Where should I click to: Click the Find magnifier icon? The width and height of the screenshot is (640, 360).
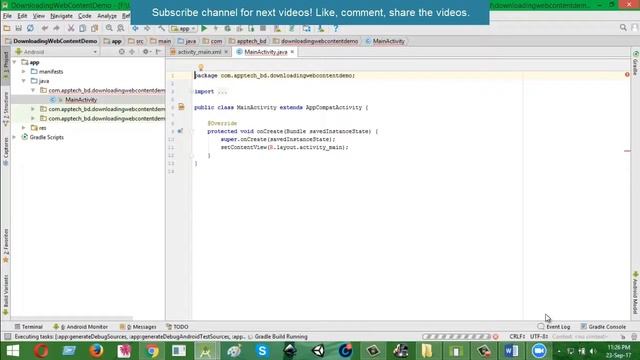click(x=109, y=28)
